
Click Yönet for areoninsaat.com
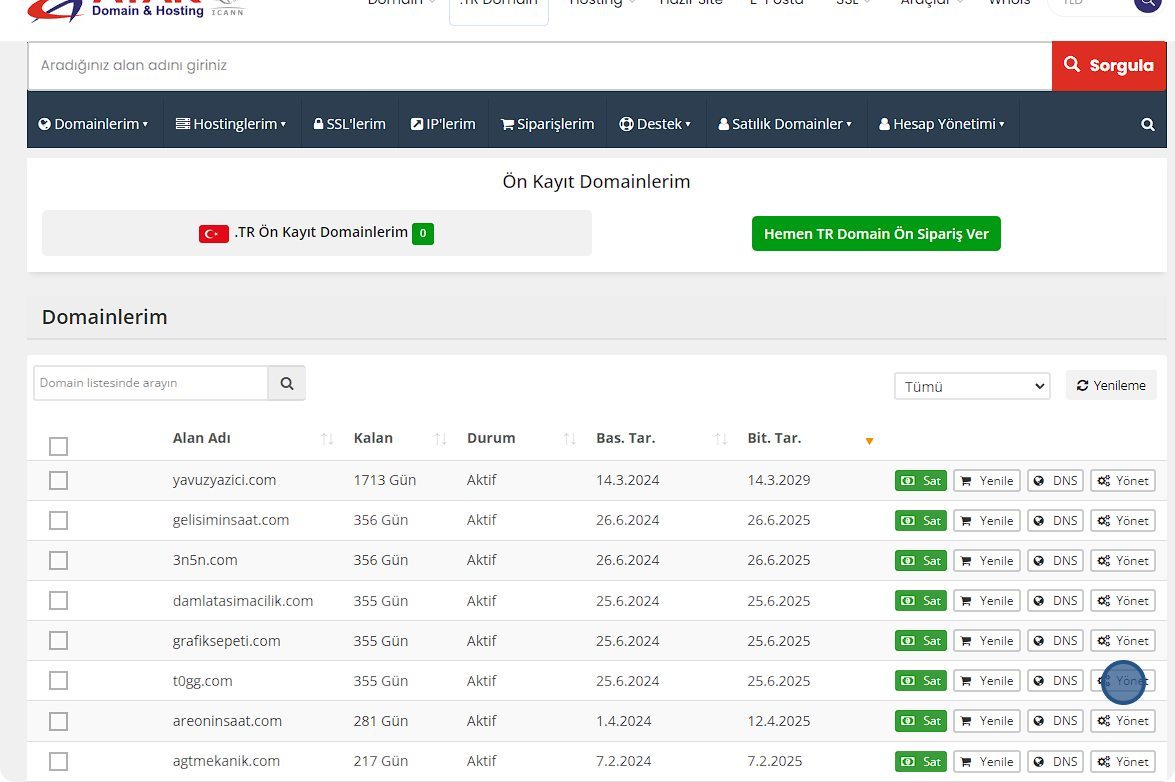pos(1123,721)
